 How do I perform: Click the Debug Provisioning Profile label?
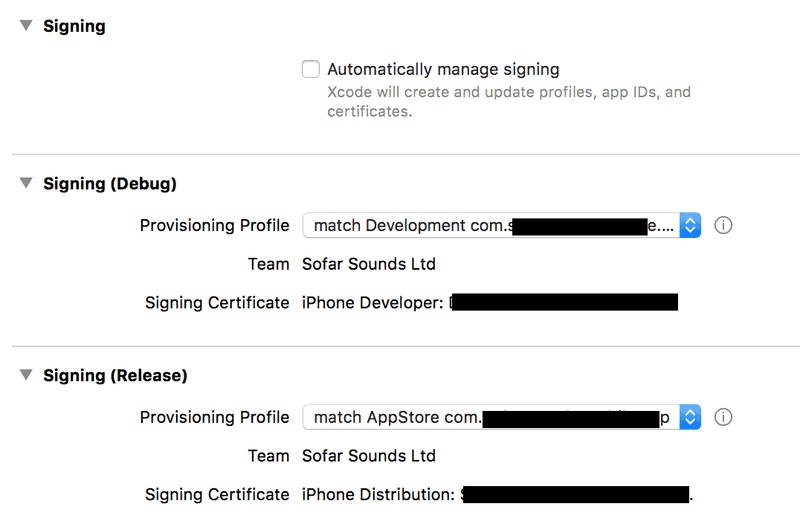click(x=214, y=226)
